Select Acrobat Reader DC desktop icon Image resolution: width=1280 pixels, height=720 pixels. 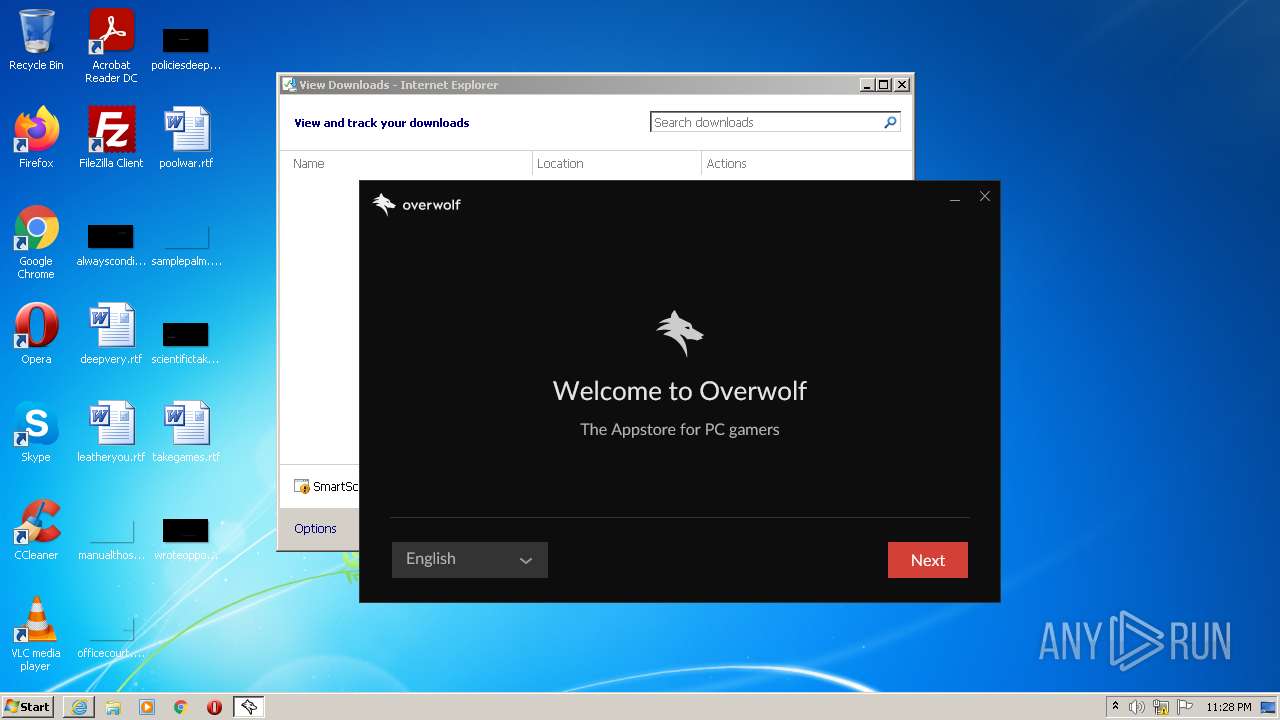111,46
